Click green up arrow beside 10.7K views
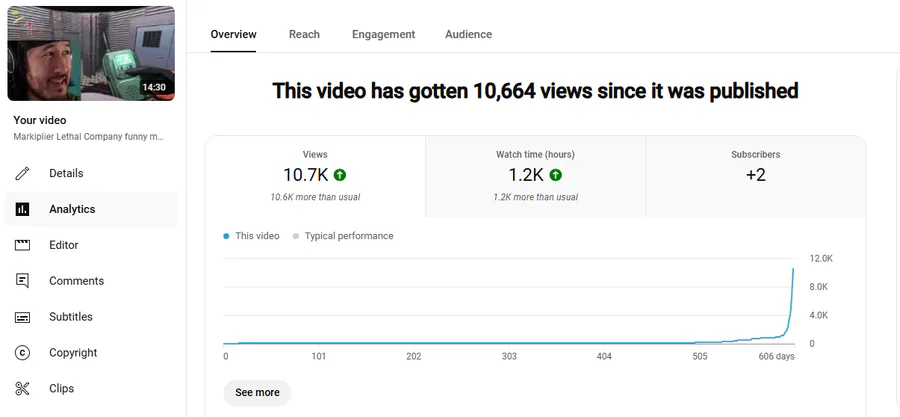This screenshot has height=417, width=900. point(340,174)
